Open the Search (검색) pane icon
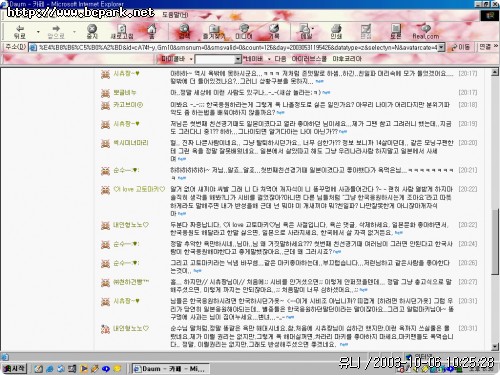This screenshot has height=375, width=500. (184, 32)
